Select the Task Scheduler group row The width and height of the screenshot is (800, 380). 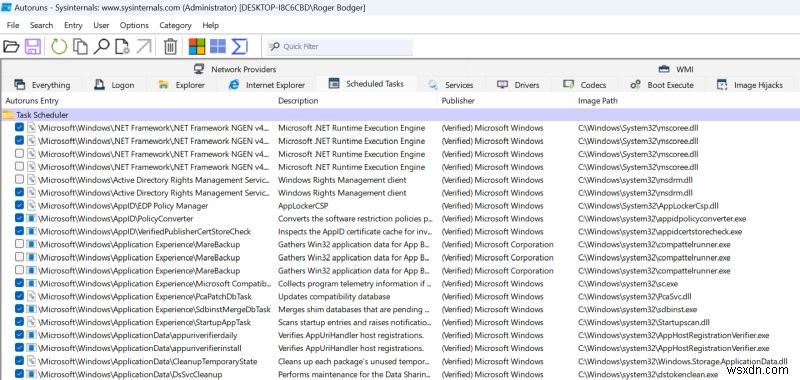click(400, 115)
